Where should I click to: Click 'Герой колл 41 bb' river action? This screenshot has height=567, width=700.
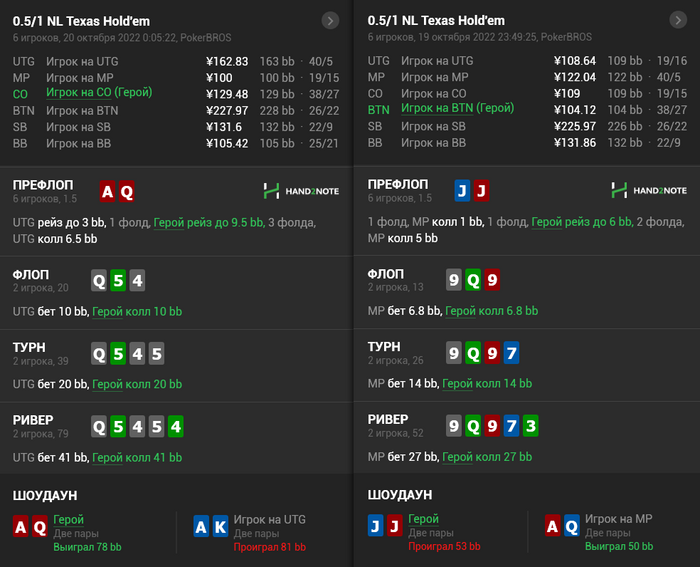[137, 458]
